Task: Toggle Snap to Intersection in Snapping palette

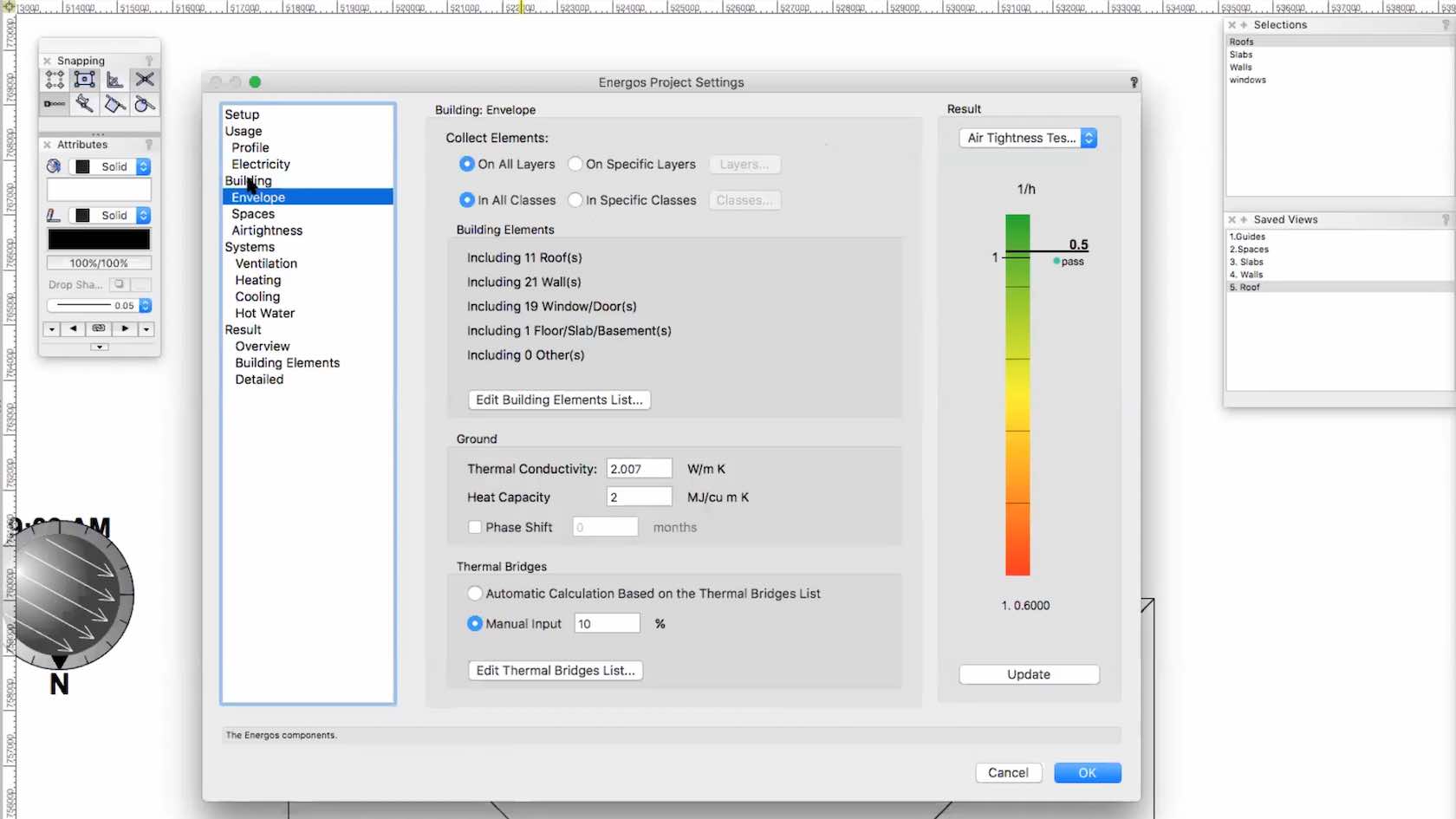Action: coord(145,80)
